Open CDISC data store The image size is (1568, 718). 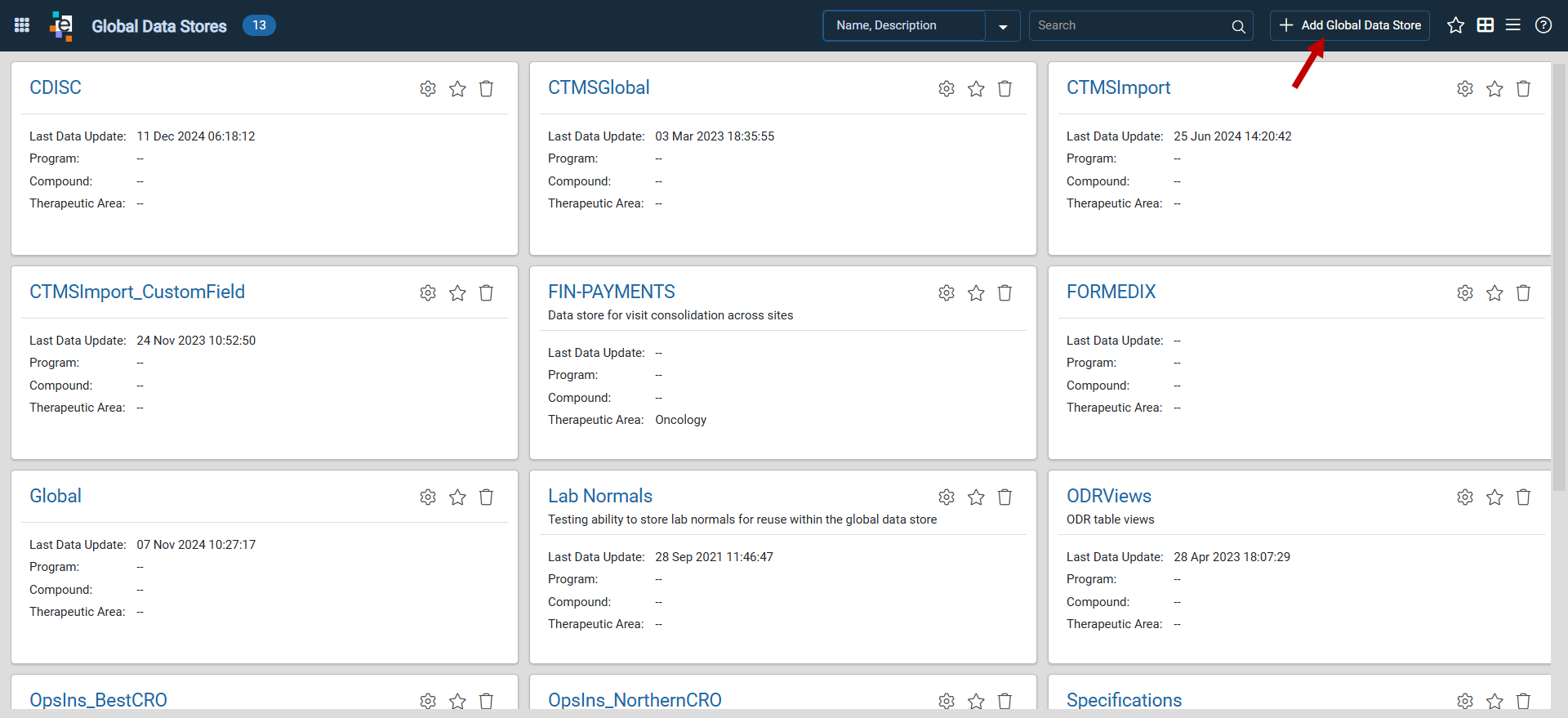(x=56, y=87)
